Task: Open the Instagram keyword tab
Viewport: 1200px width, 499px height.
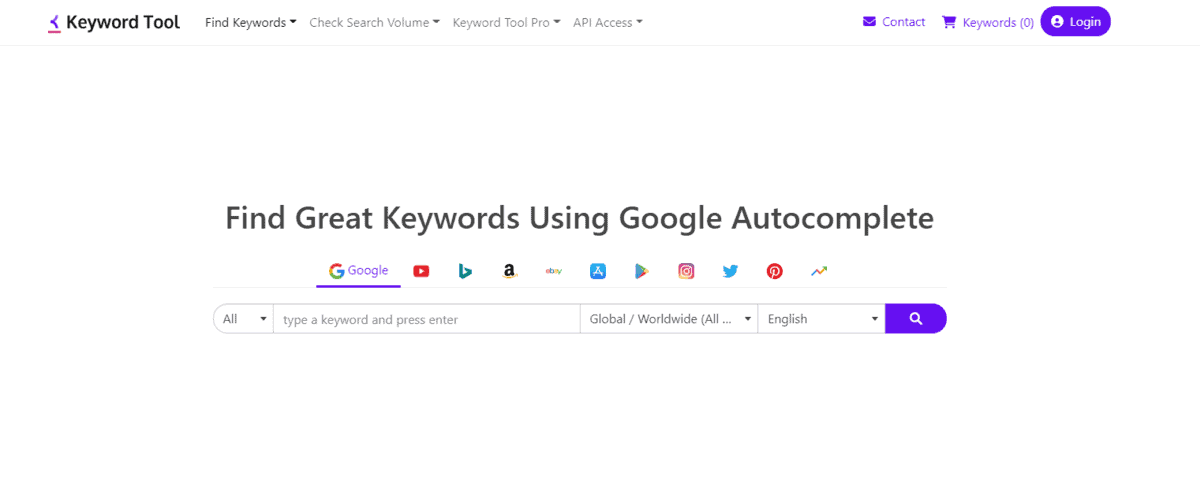Action: pyautogui.click(x=686, y=271)
